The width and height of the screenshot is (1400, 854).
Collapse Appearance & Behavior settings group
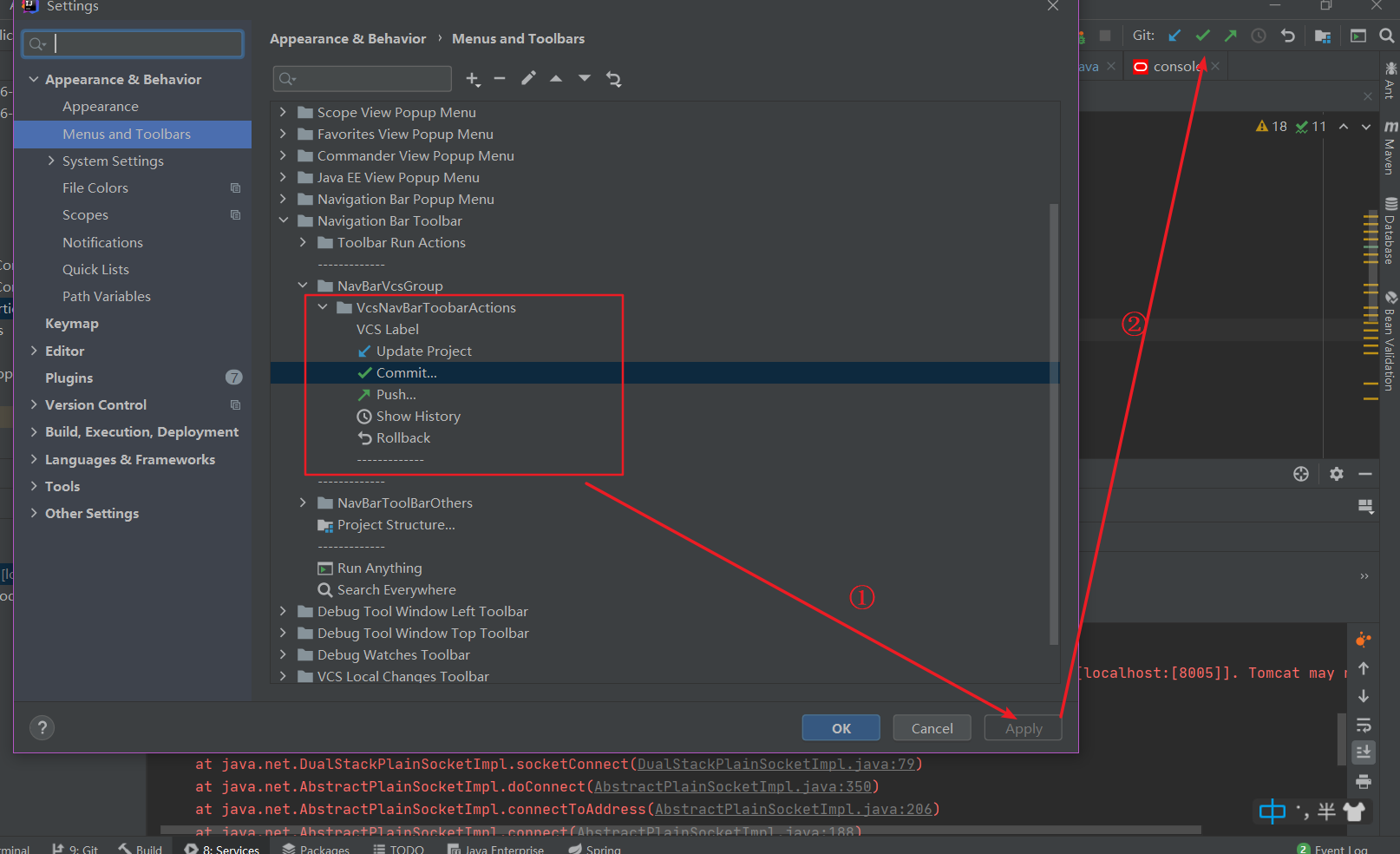tap(34, 79)
